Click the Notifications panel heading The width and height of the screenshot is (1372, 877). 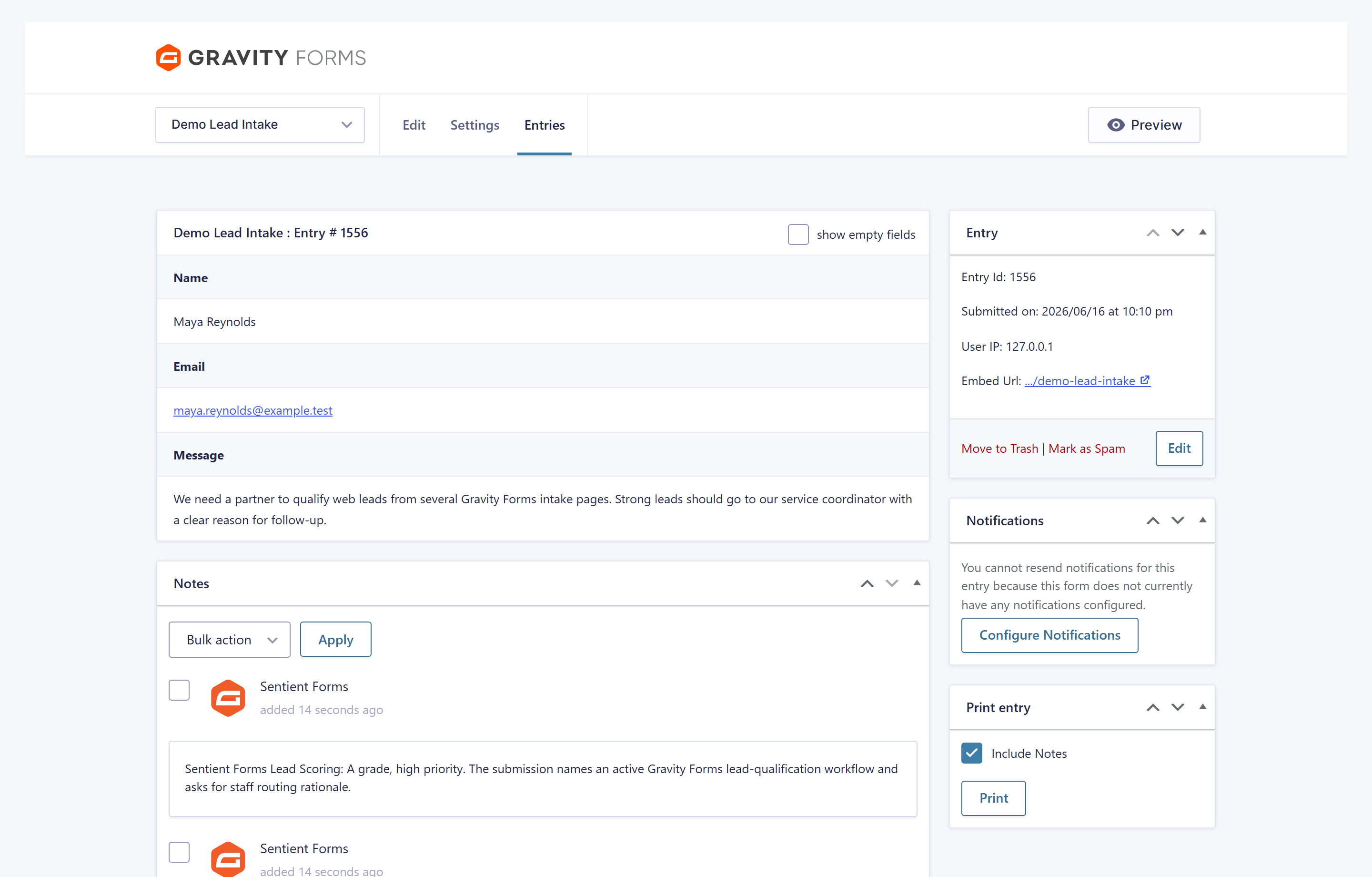click(x=1005, y=520)
